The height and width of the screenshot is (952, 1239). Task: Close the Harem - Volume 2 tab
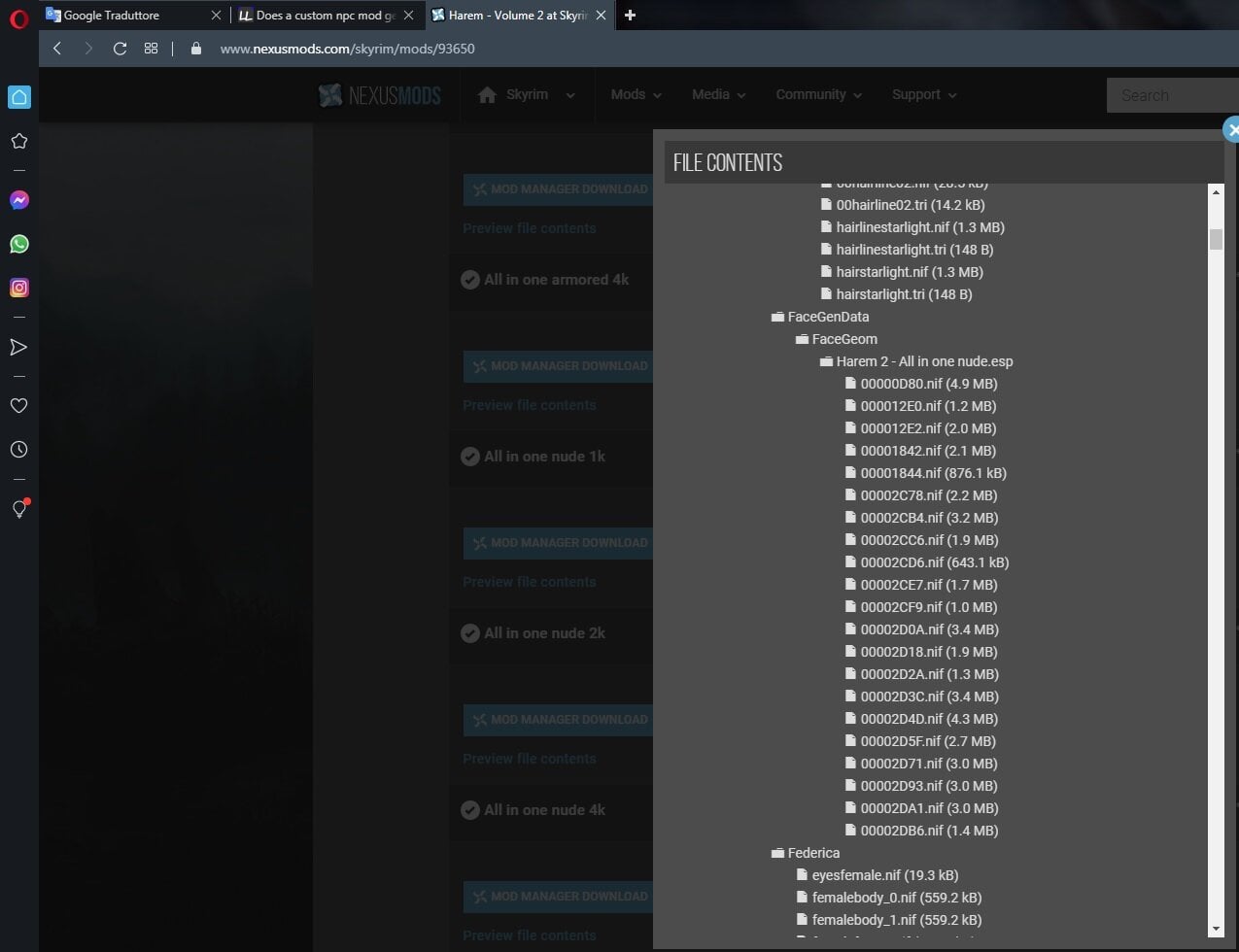pos(602,16)
